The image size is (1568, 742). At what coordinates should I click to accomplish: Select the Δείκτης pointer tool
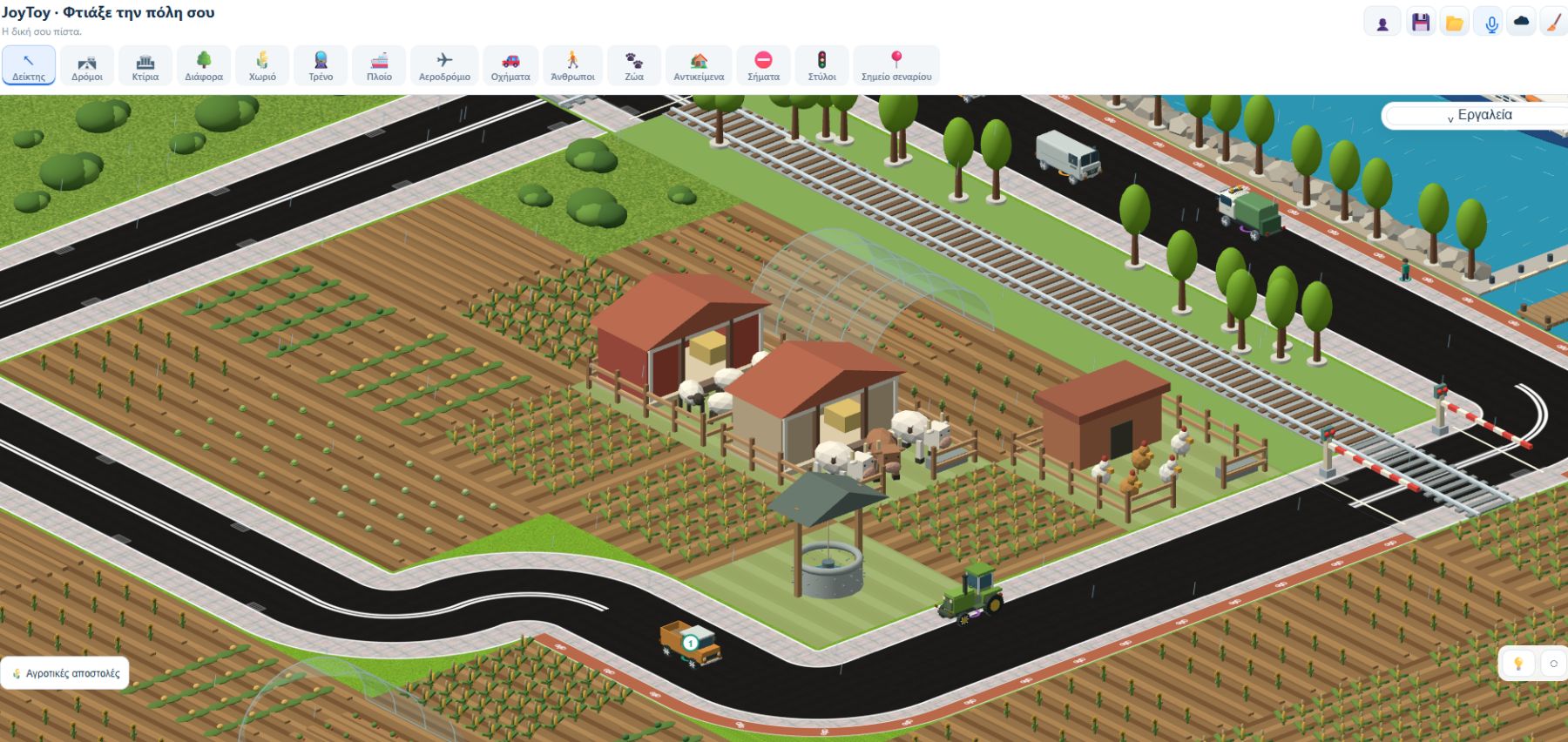click(x=29, y=65)
